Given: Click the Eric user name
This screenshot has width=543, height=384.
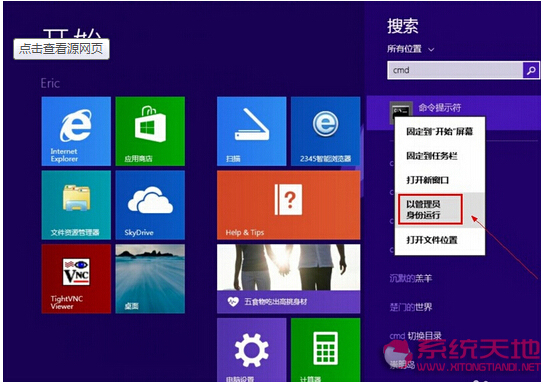Looking at the screenshot, I should [x=50, y=83].
